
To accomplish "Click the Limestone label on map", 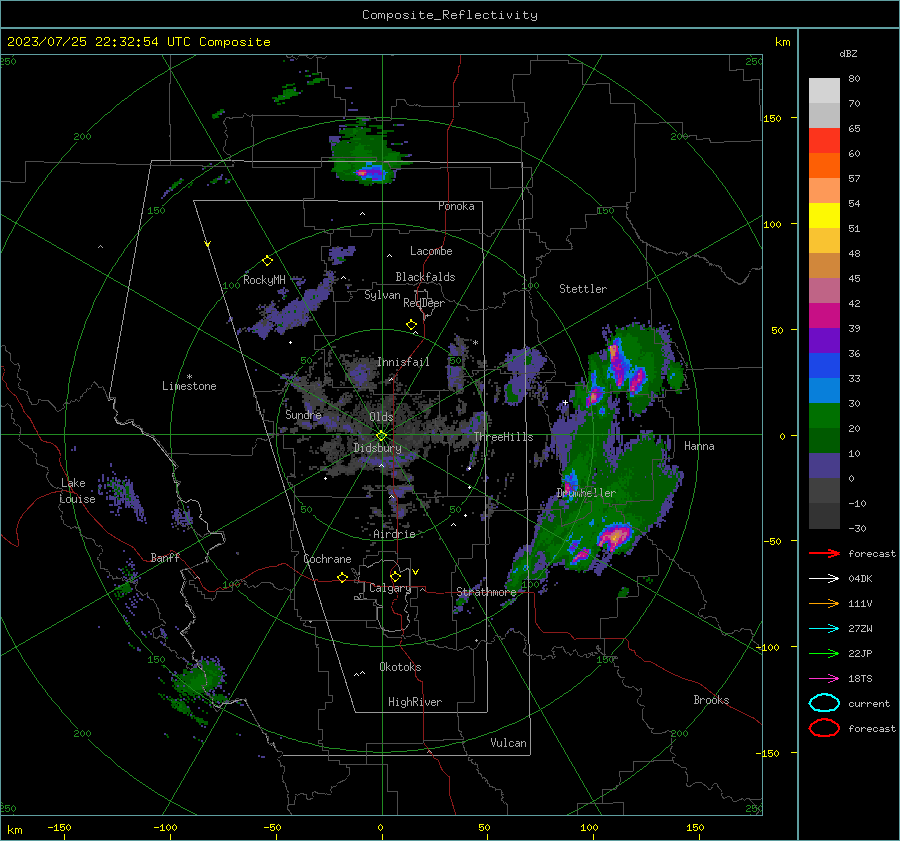I will (189, 386).
